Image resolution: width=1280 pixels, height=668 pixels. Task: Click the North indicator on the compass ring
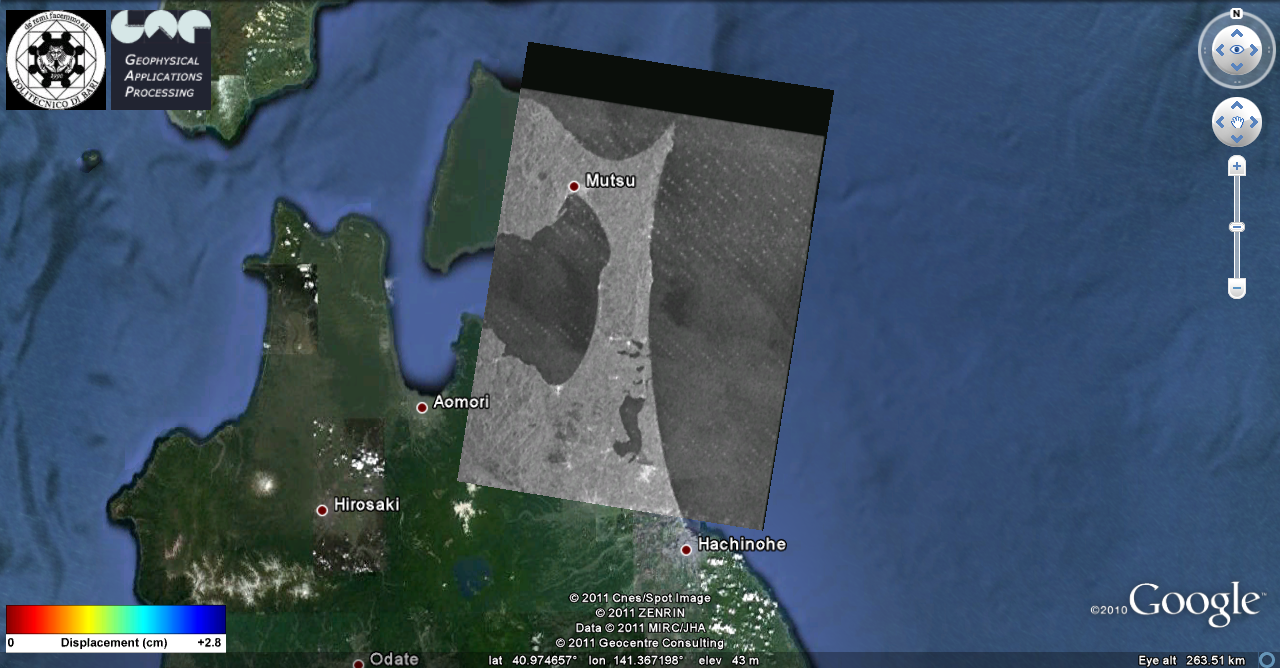click(1237, 14)
